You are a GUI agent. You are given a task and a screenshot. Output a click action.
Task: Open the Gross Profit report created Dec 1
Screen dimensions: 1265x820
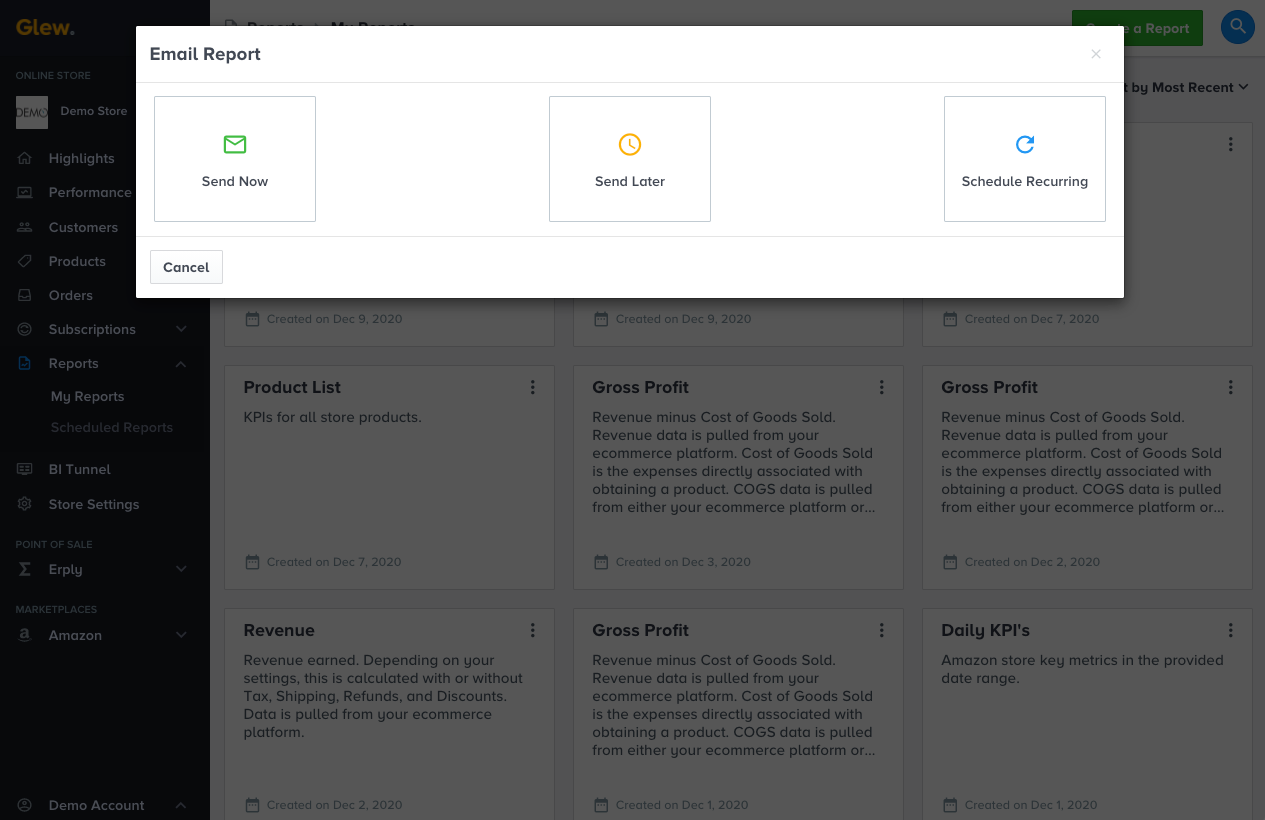coord(640,630)
